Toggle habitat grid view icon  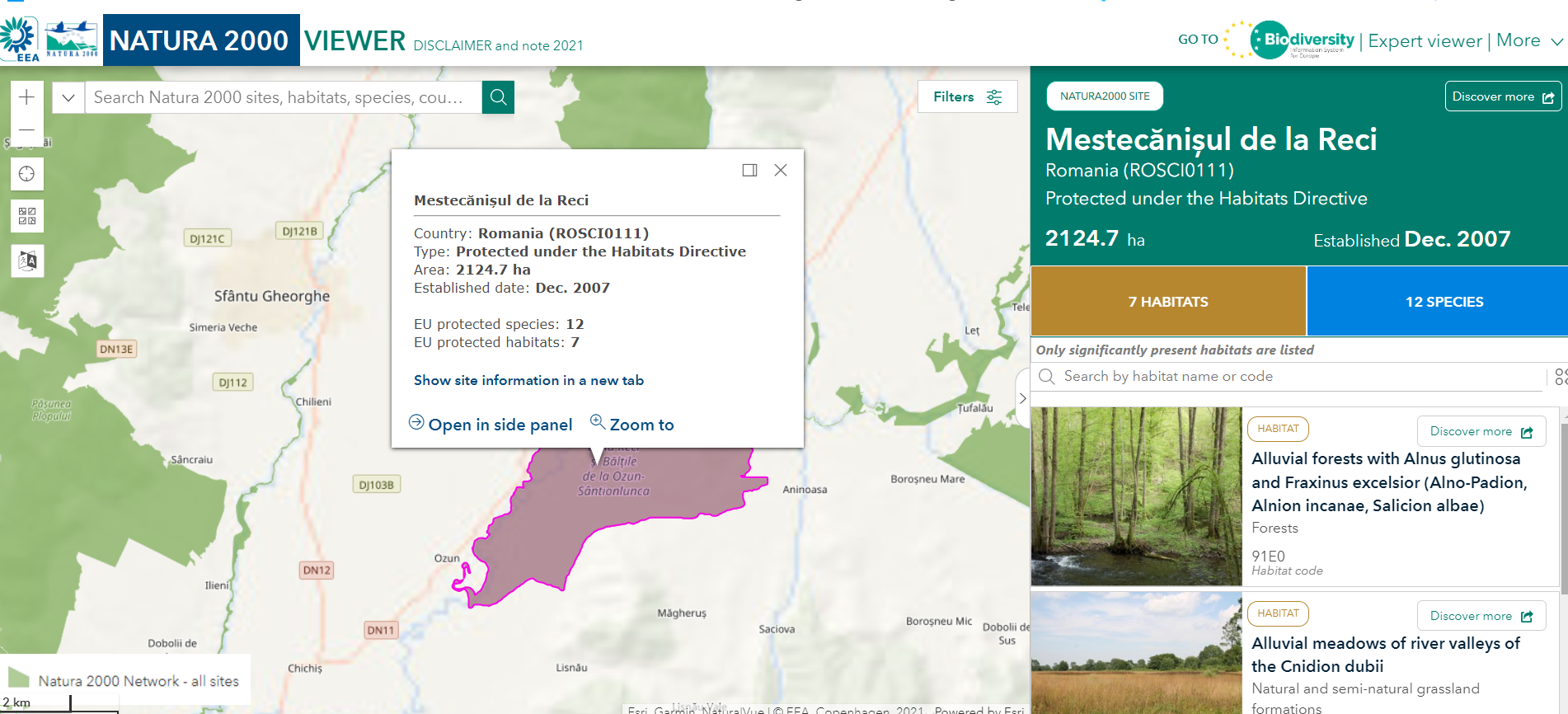(1560, 377)
